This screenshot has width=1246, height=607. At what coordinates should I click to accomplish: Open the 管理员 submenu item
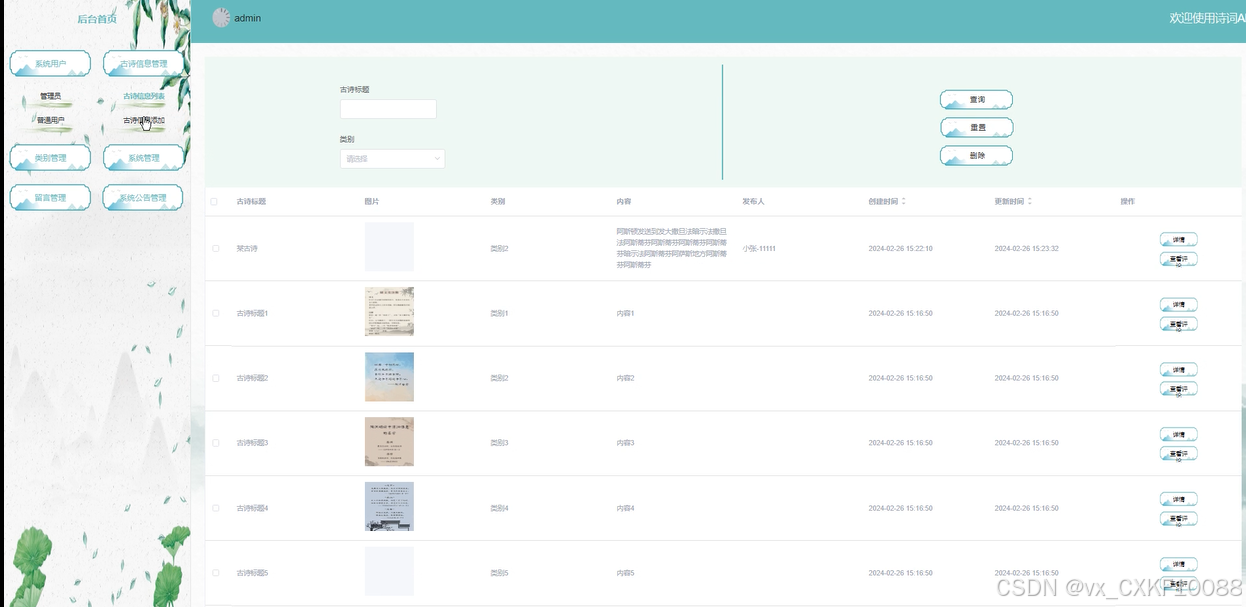pos(50,97)
